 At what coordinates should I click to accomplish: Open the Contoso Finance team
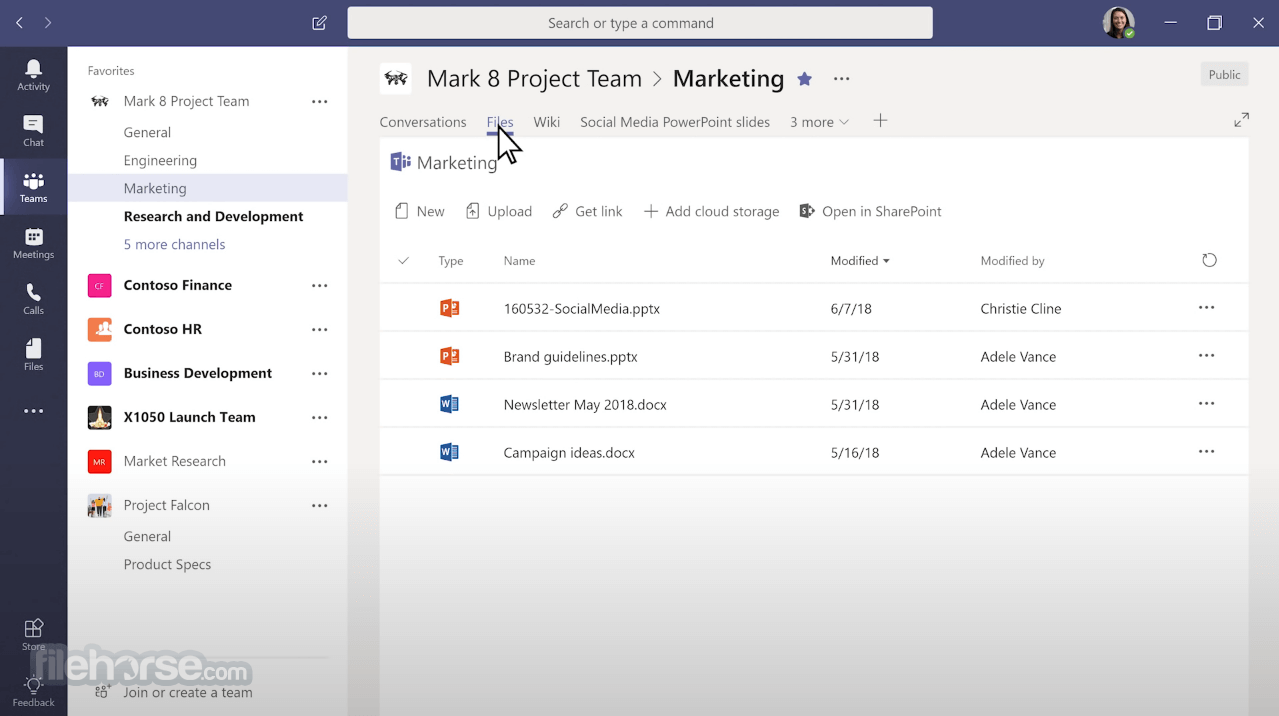tap(178, 285)
